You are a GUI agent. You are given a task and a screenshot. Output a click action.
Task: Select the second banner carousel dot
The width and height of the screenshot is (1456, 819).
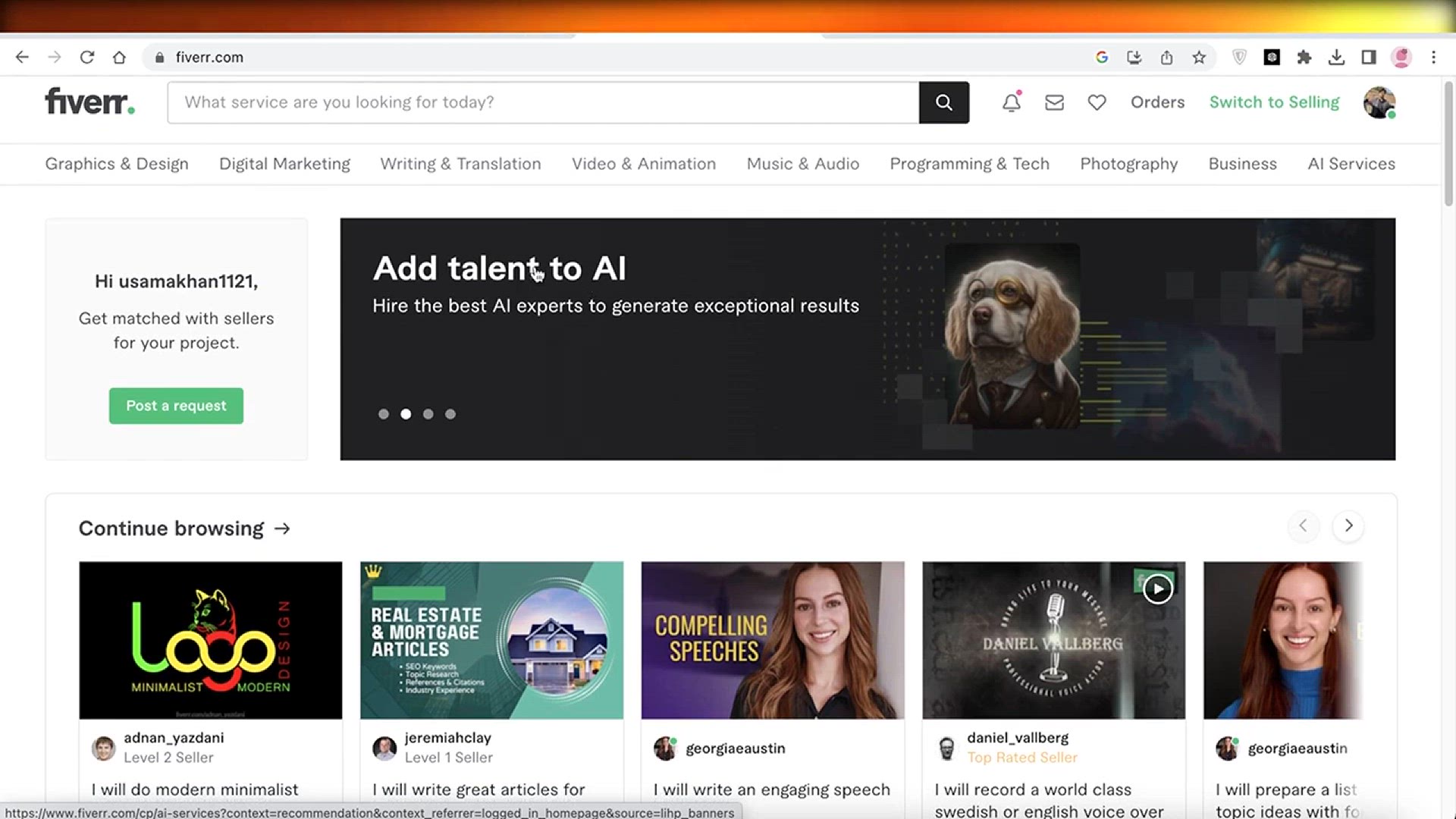click(x=406, y=414)
